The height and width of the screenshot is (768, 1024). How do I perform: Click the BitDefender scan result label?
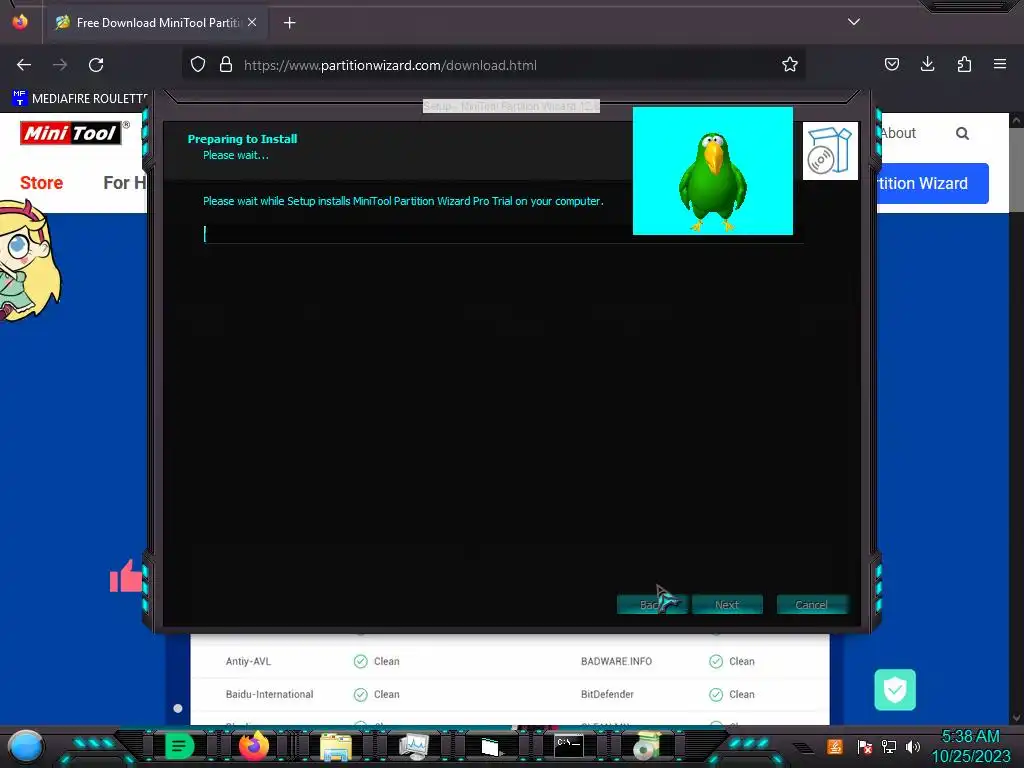point(607,694)
